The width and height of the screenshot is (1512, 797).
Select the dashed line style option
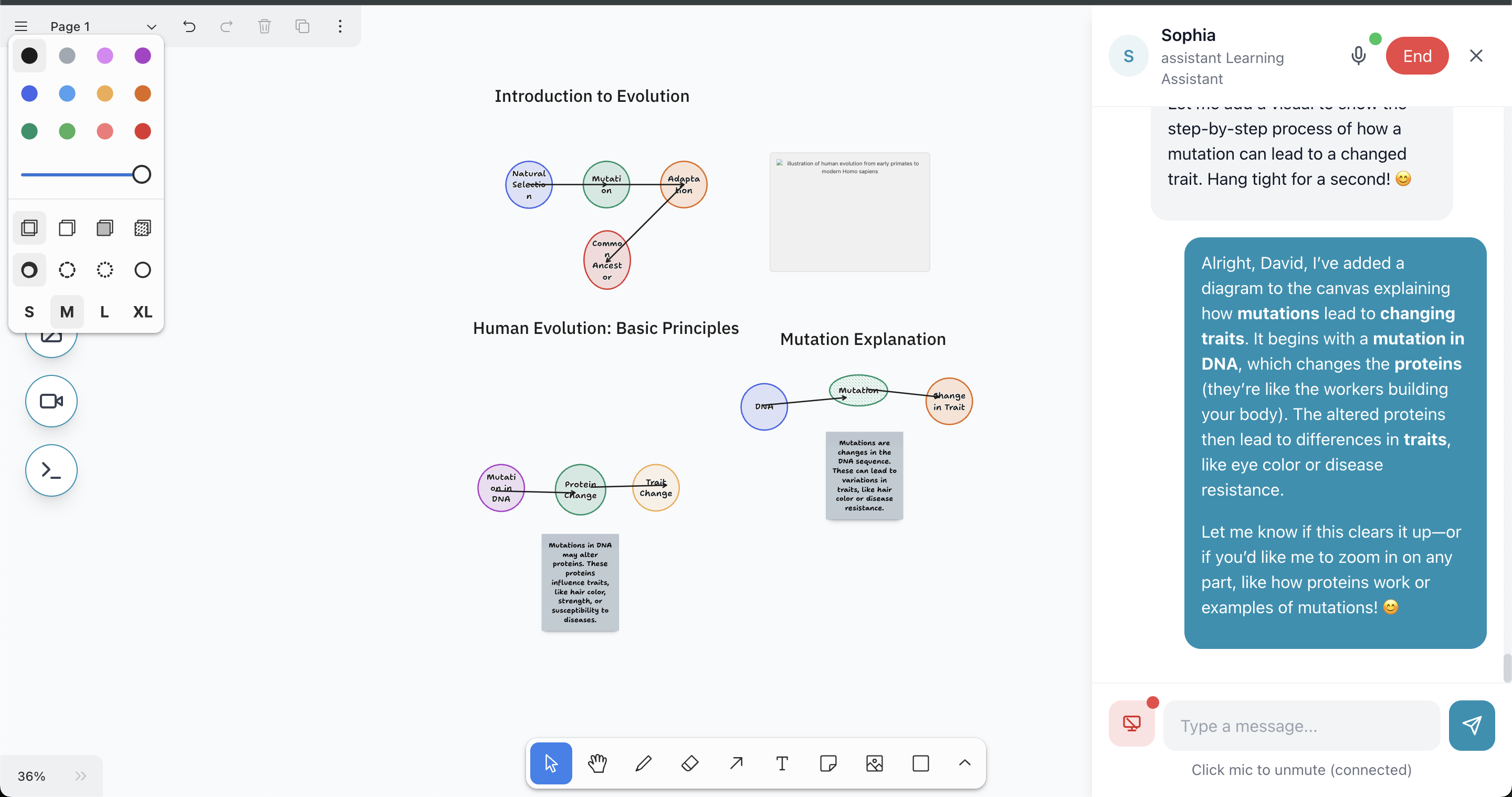[67, 270]
